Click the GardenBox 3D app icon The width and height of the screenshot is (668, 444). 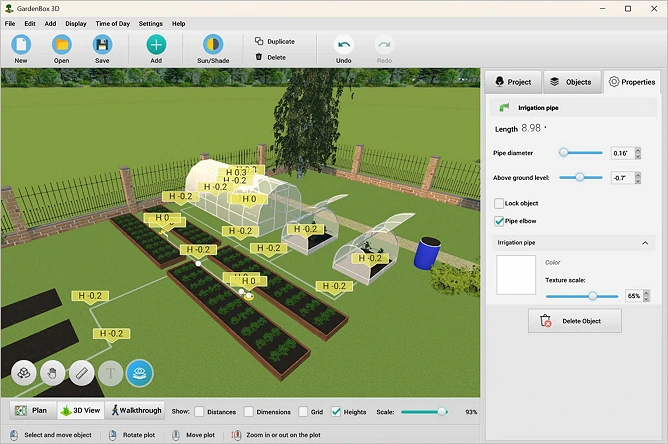[x=9, y=9]
